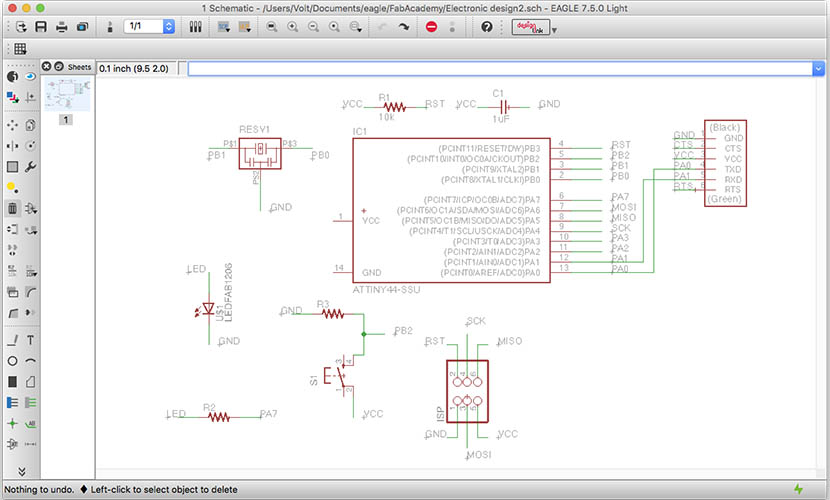Select the green Net tool
Screen dimensions: 830x500
(30, 403)
